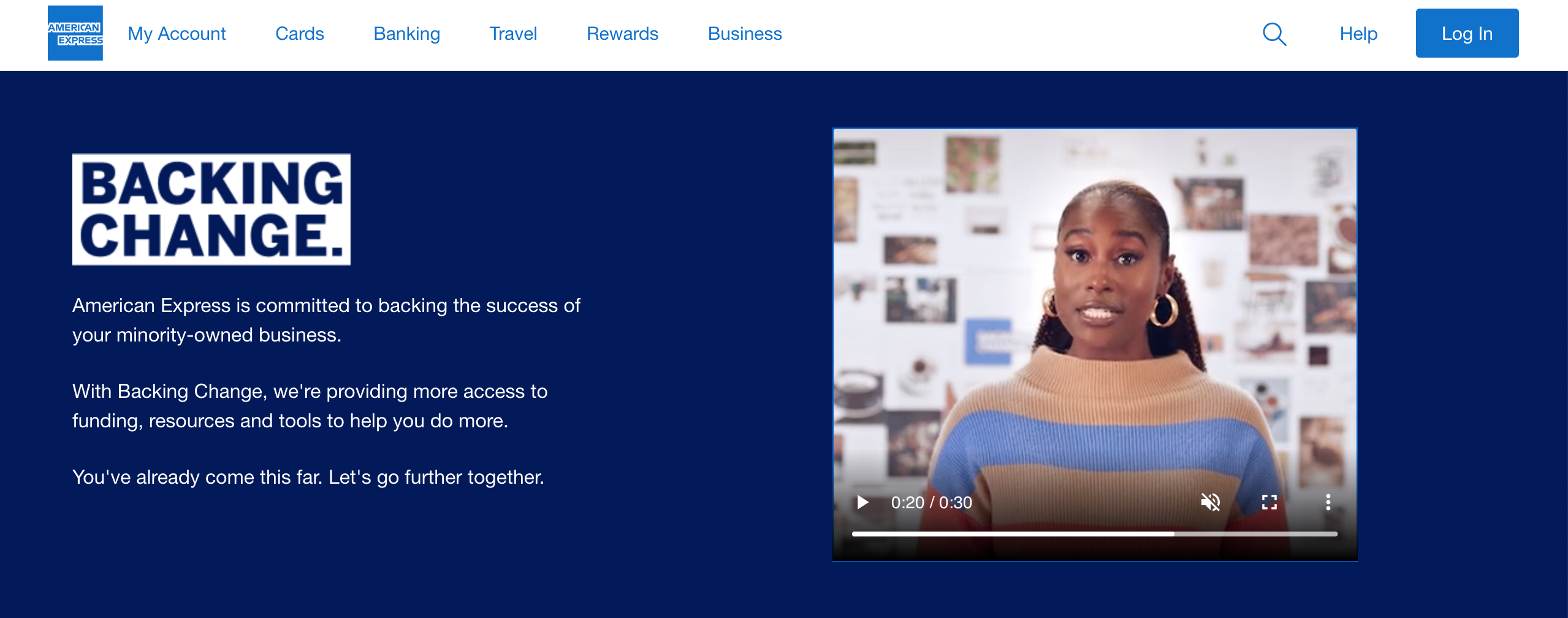
Task: Play the video with the play button
Action: (x=862, y=503)
